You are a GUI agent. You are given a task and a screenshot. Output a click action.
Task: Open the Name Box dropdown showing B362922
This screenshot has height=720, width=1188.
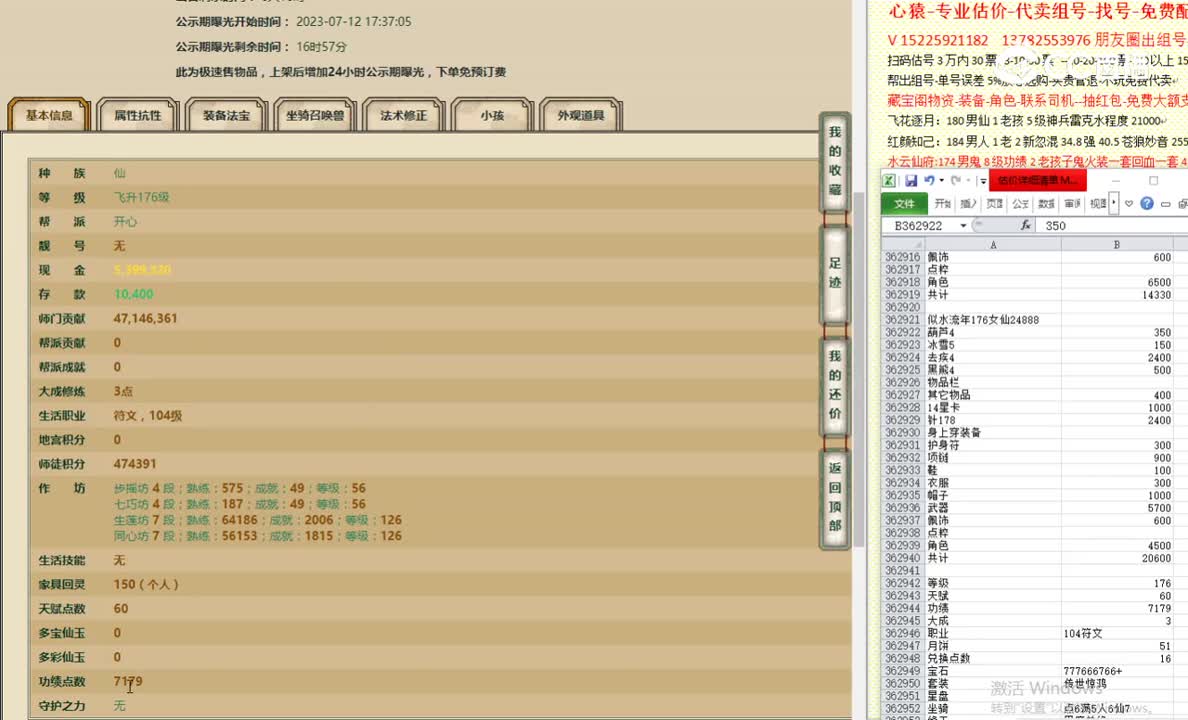(964, 225)
